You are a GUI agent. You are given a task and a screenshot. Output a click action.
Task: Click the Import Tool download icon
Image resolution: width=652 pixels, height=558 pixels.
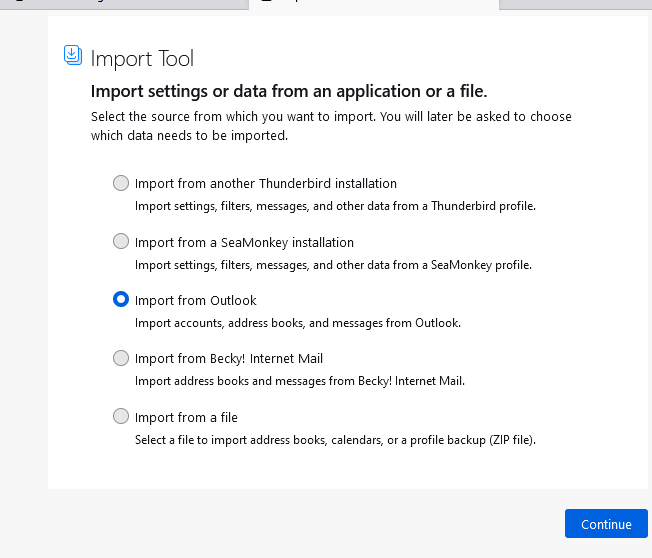click(73, 55)
